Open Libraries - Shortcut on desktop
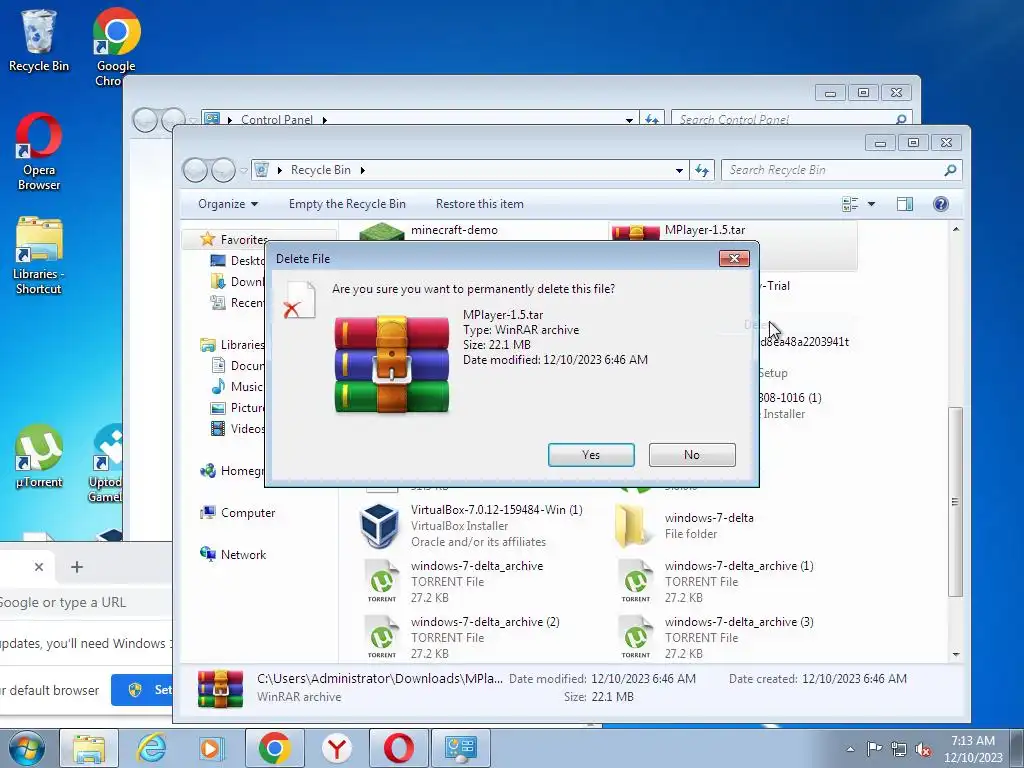This screenshot has width=1024, height=768. 39,255
